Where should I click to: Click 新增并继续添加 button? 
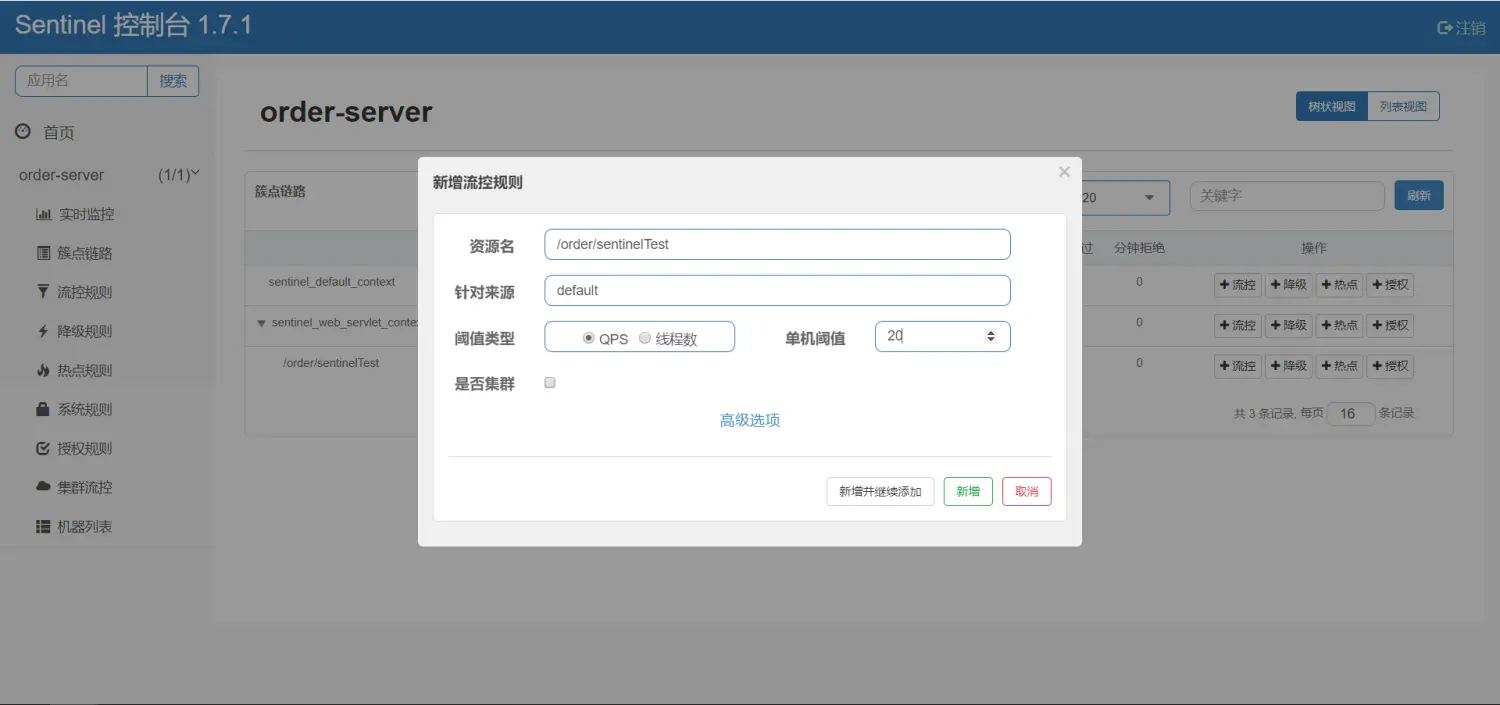coord(880,491)
